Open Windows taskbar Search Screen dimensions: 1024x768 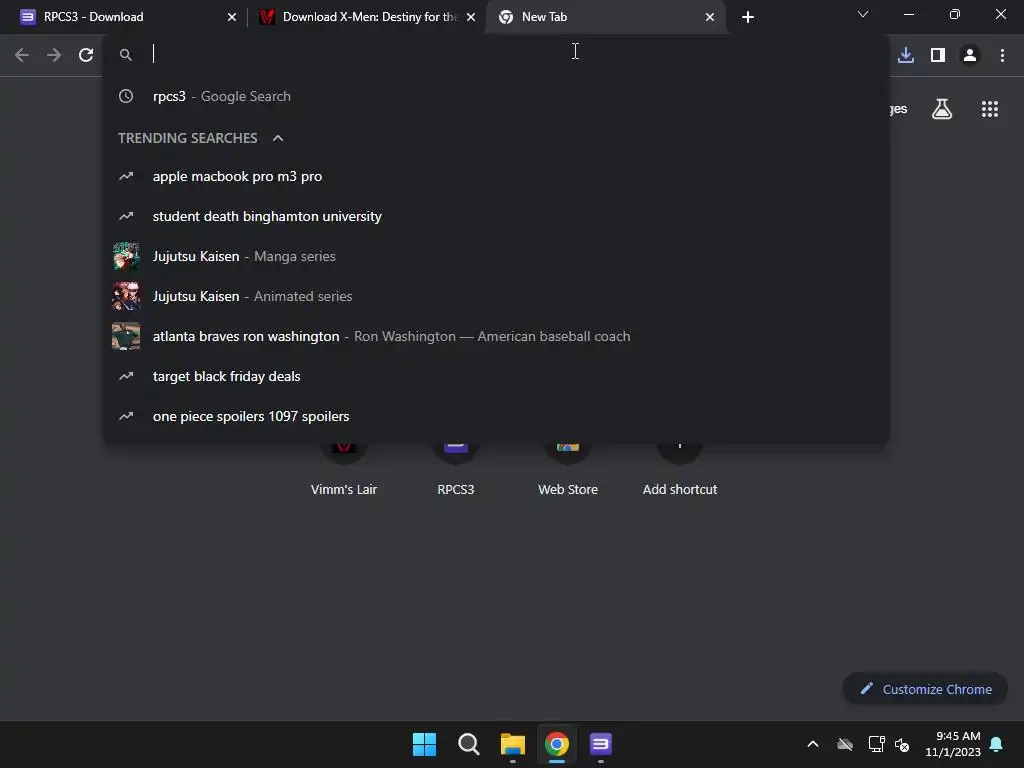[x=468, y=744]
